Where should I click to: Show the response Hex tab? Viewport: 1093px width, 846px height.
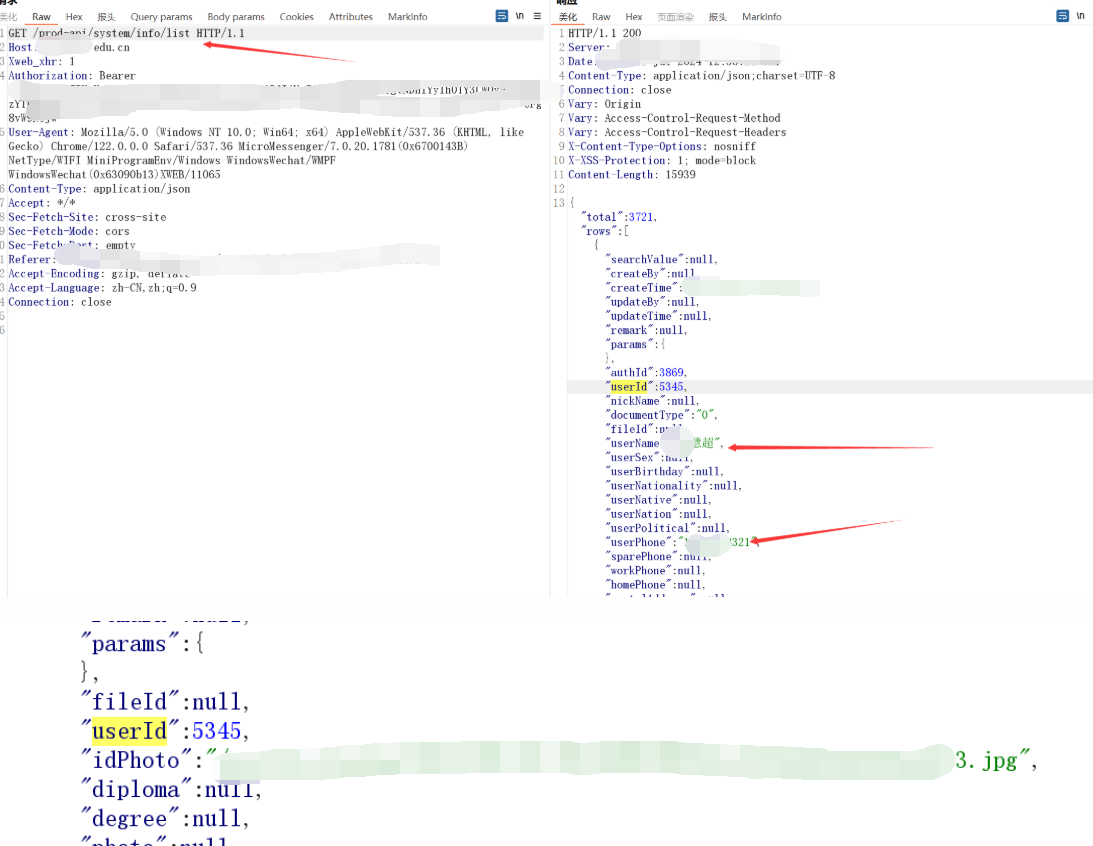(634, 17)
